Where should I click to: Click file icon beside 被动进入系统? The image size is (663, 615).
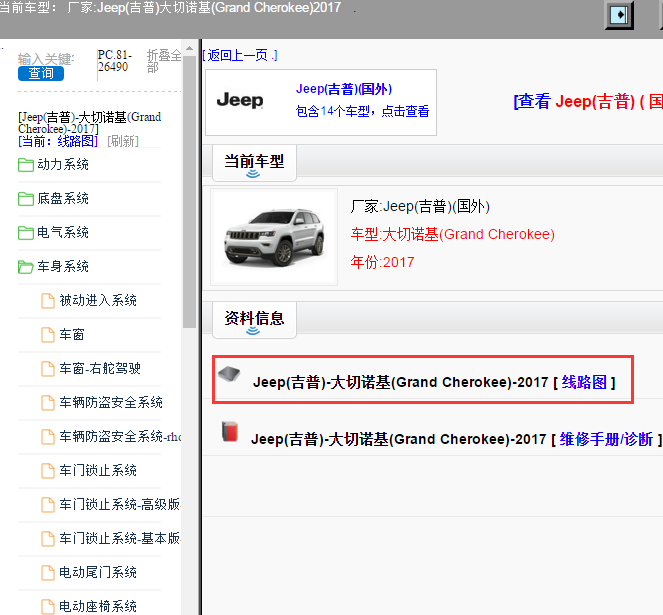point(48,301)
